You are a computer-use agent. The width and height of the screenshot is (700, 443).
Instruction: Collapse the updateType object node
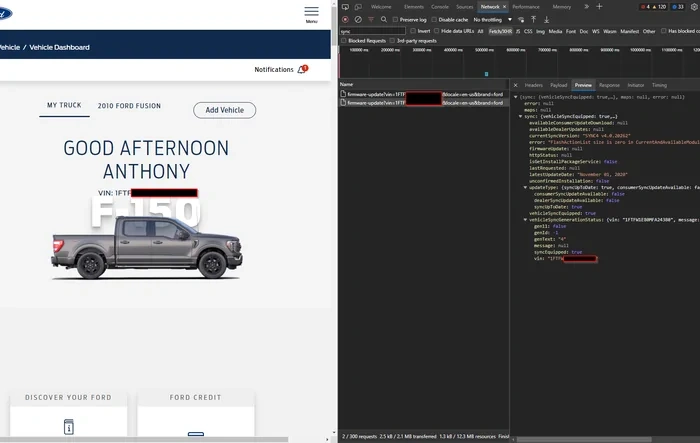coord(525,187)
